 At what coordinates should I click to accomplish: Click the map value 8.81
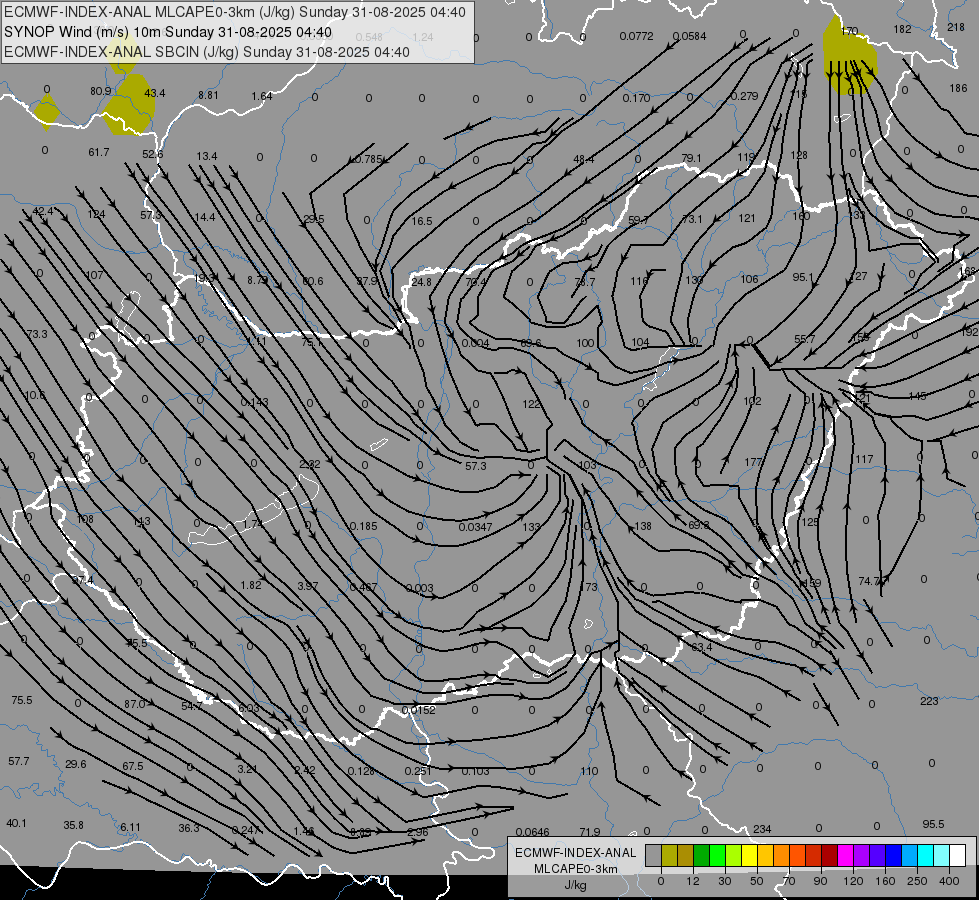coord(208,95)
